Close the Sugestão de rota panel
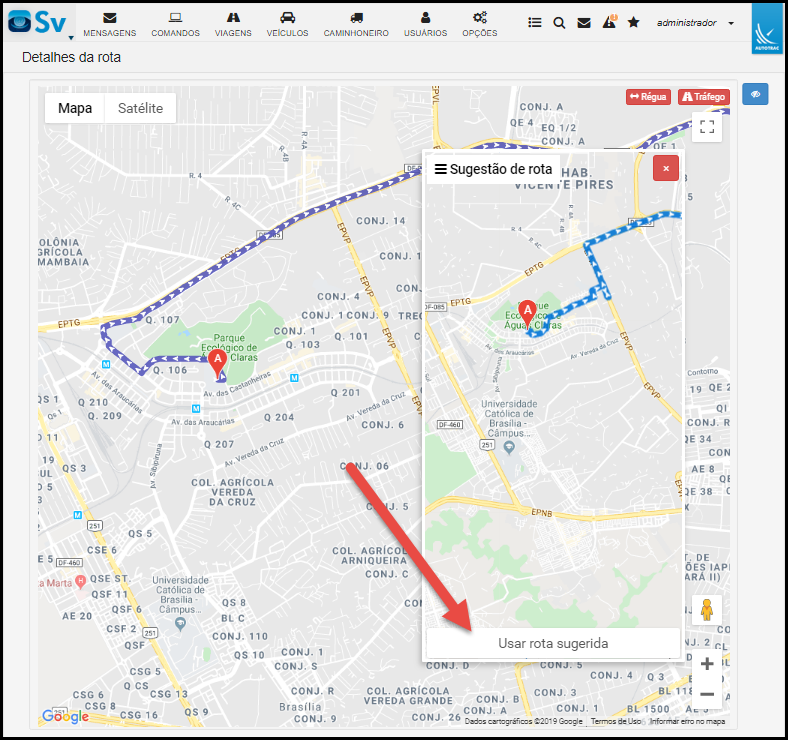 click(x=665, y=168)
